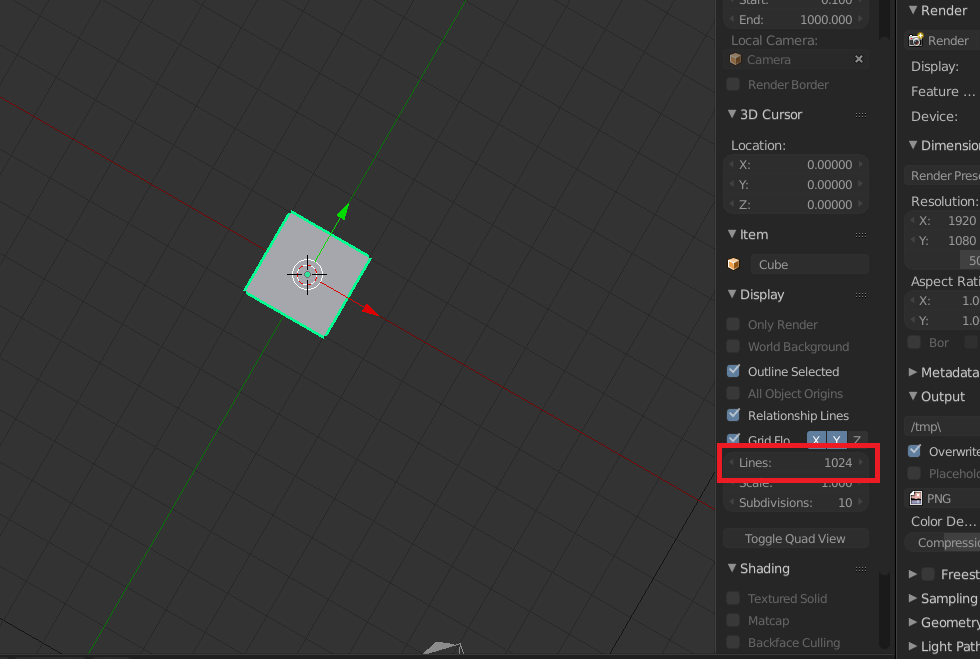The height and width of the screenshot is (659, 980).
Task: Collapse the Shading panel
Action: [x=733, y=568]
